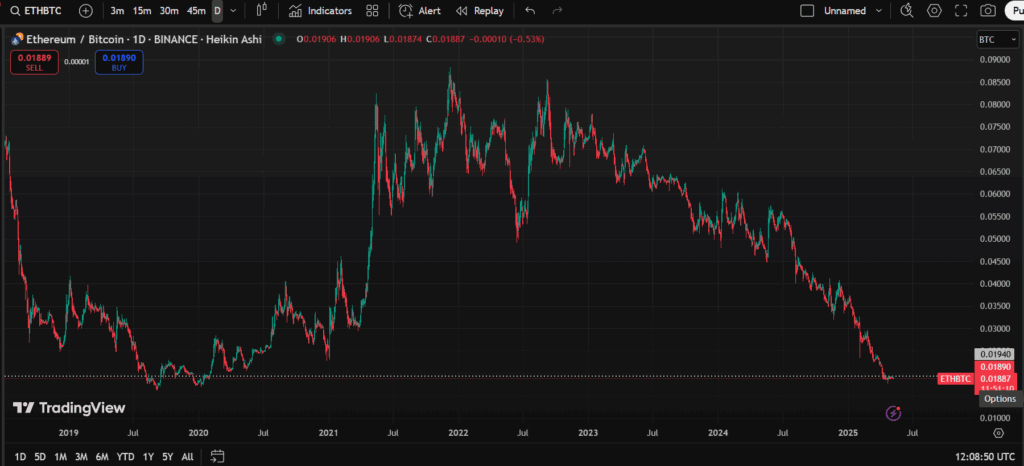Click the redo arrow icon
Viewport: 1024px width, 466px height.
(557, 11)
